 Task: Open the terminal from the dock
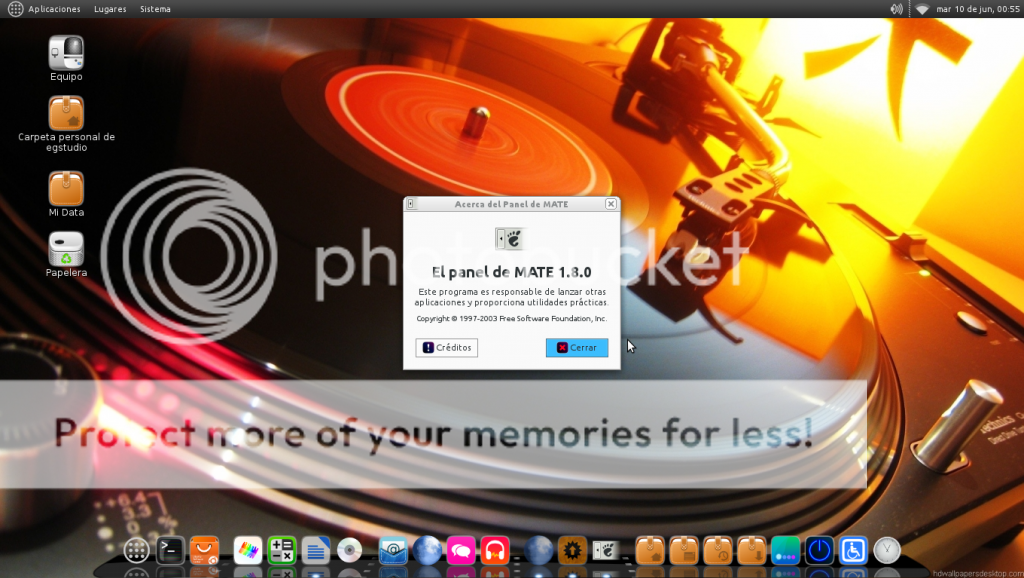171,549
